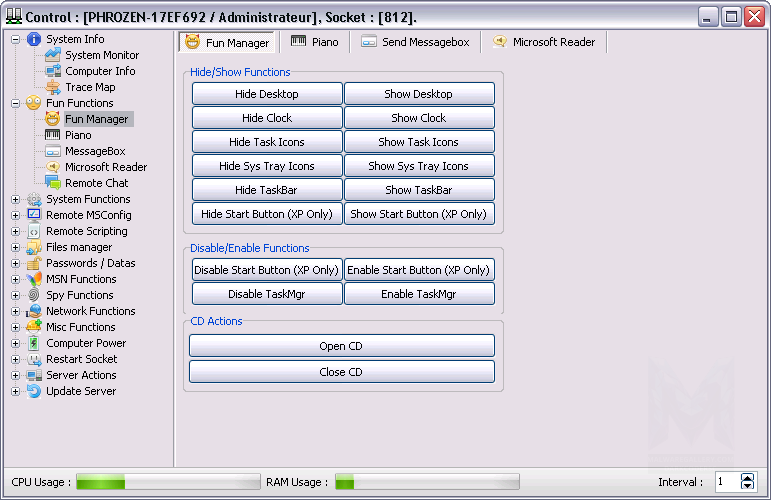Click the Piano icon in sidebar tree
Viewport: 771px width, 500px height.
(53, 135)
